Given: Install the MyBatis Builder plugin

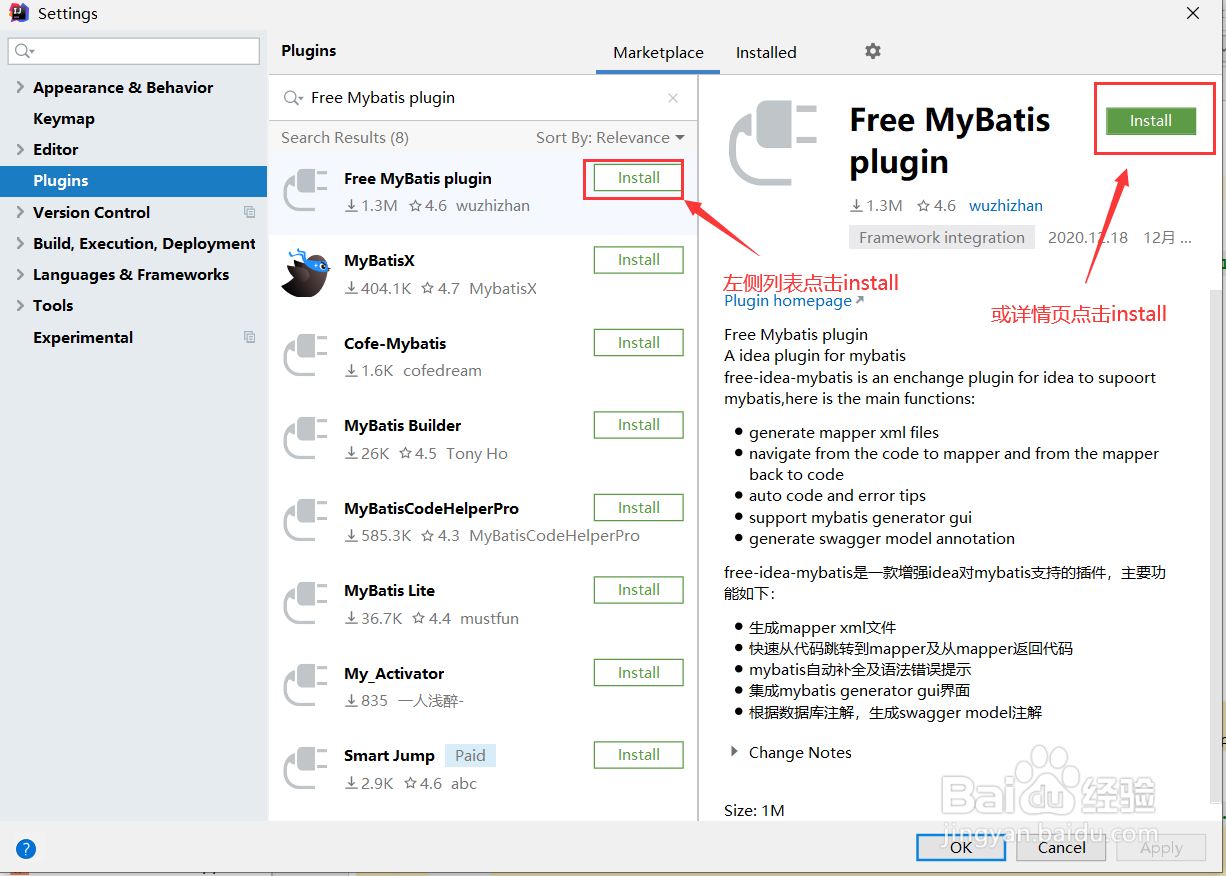Looking at the screenshot, I should coord(638,425).
